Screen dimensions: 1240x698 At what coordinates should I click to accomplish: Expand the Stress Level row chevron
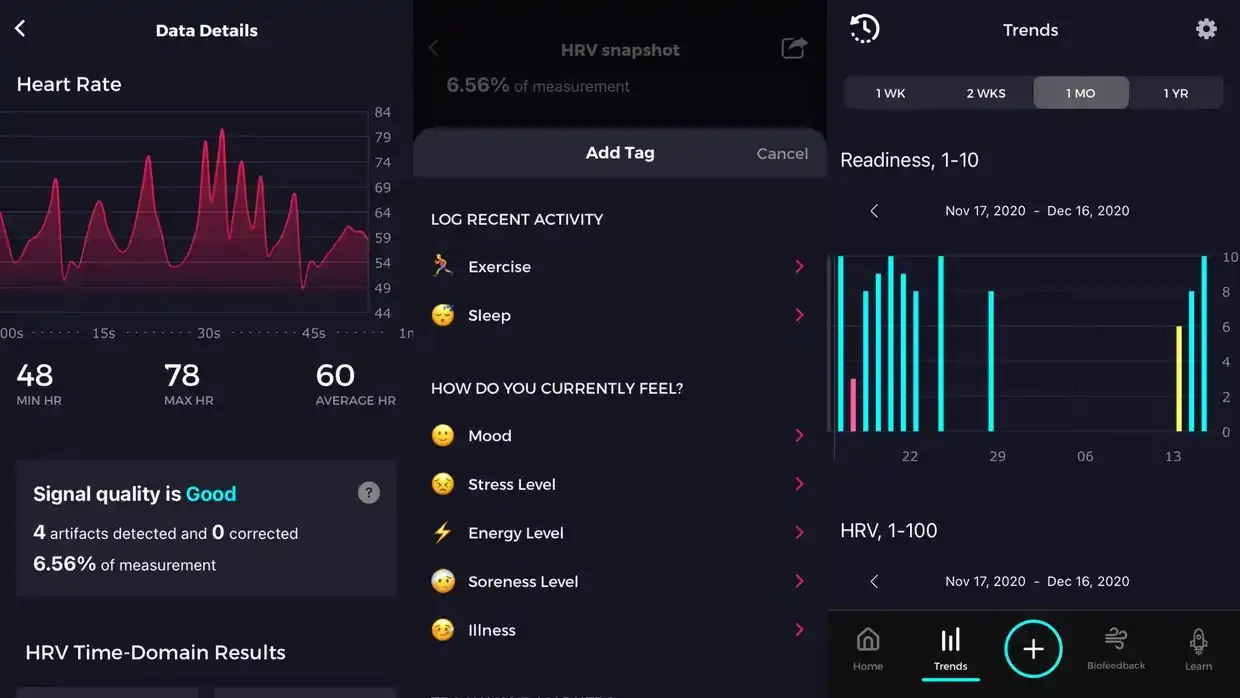coord(799,484)
